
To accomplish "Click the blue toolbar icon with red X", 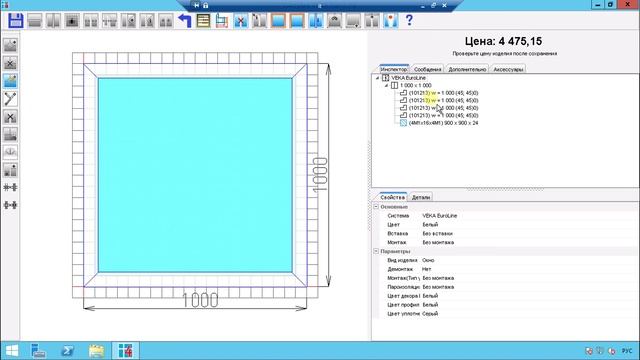I will 241,20.
